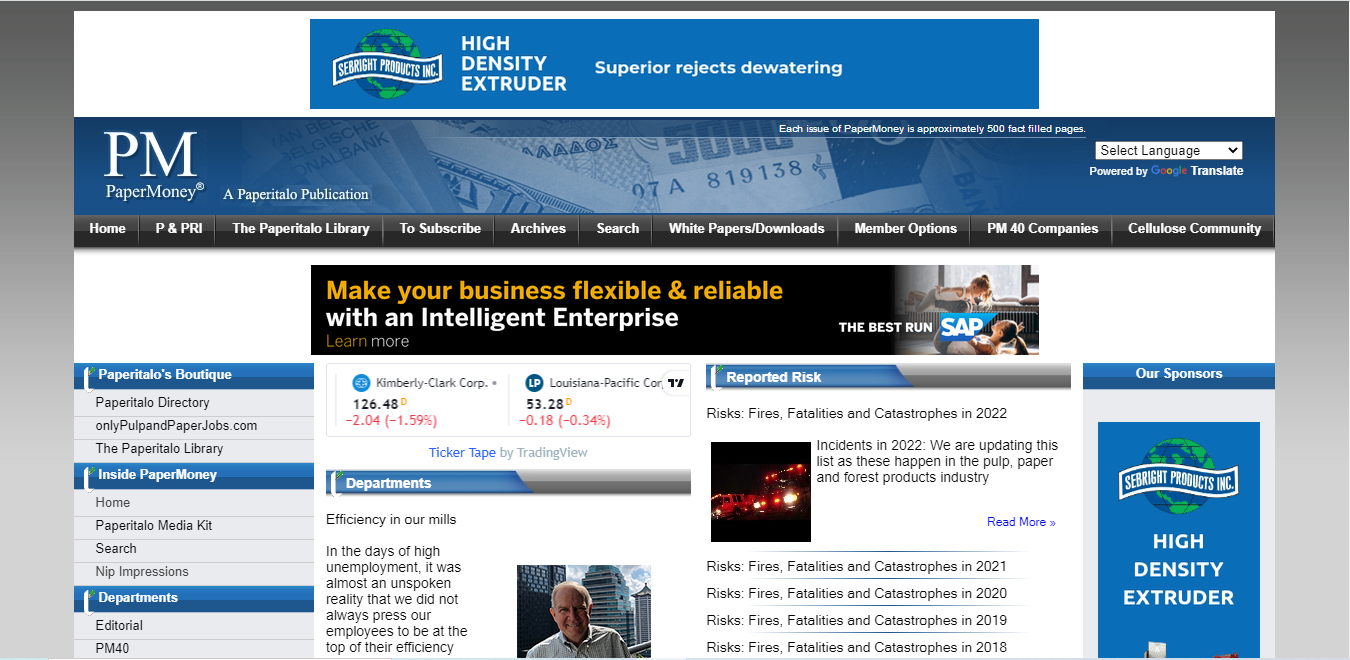Click the Kimberly-Clark ticker logo icon
Image resolution: width=1350 pixels, height=660 pixels.
pyautogui.click(x=361, y=383)
